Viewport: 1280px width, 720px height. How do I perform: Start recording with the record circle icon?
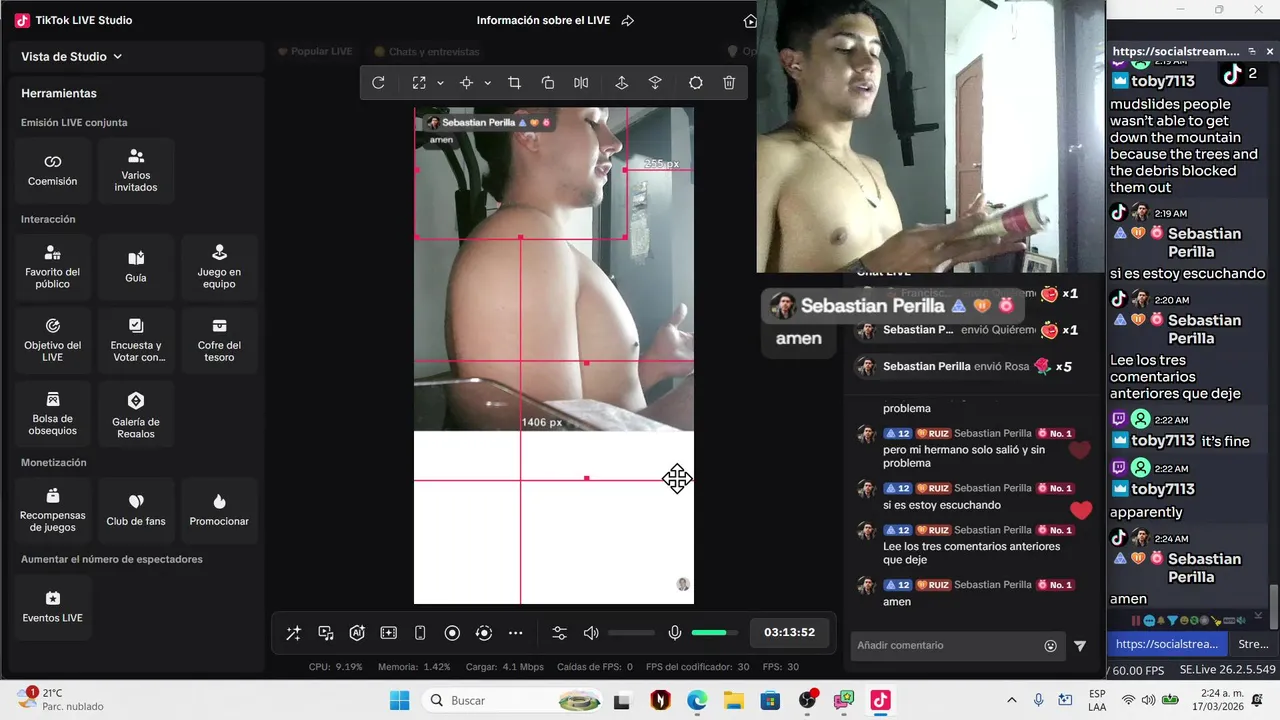tap(452, 633)
